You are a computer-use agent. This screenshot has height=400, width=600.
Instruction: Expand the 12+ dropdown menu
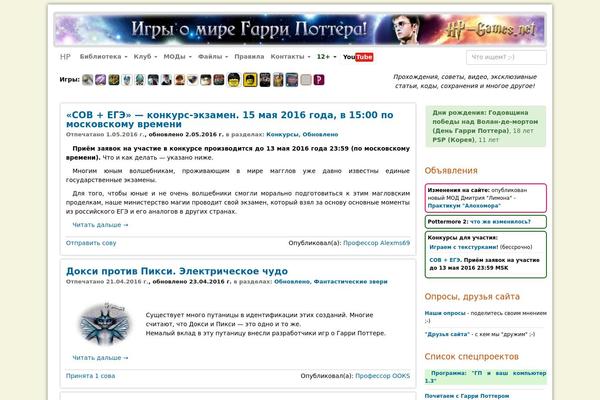coord(326,57)
